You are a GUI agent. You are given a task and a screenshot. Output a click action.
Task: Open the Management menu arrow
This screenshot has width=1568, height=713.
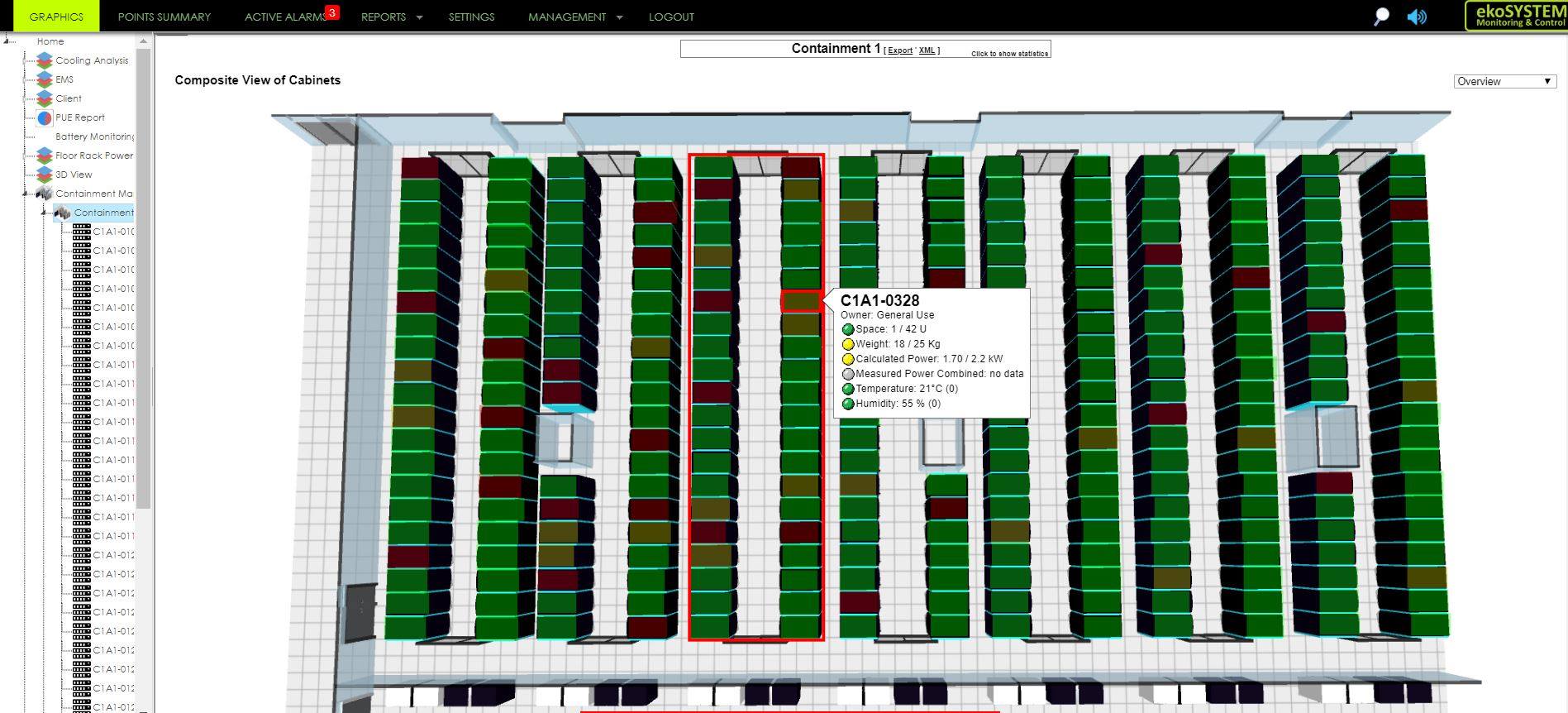(x=619, y=17)
